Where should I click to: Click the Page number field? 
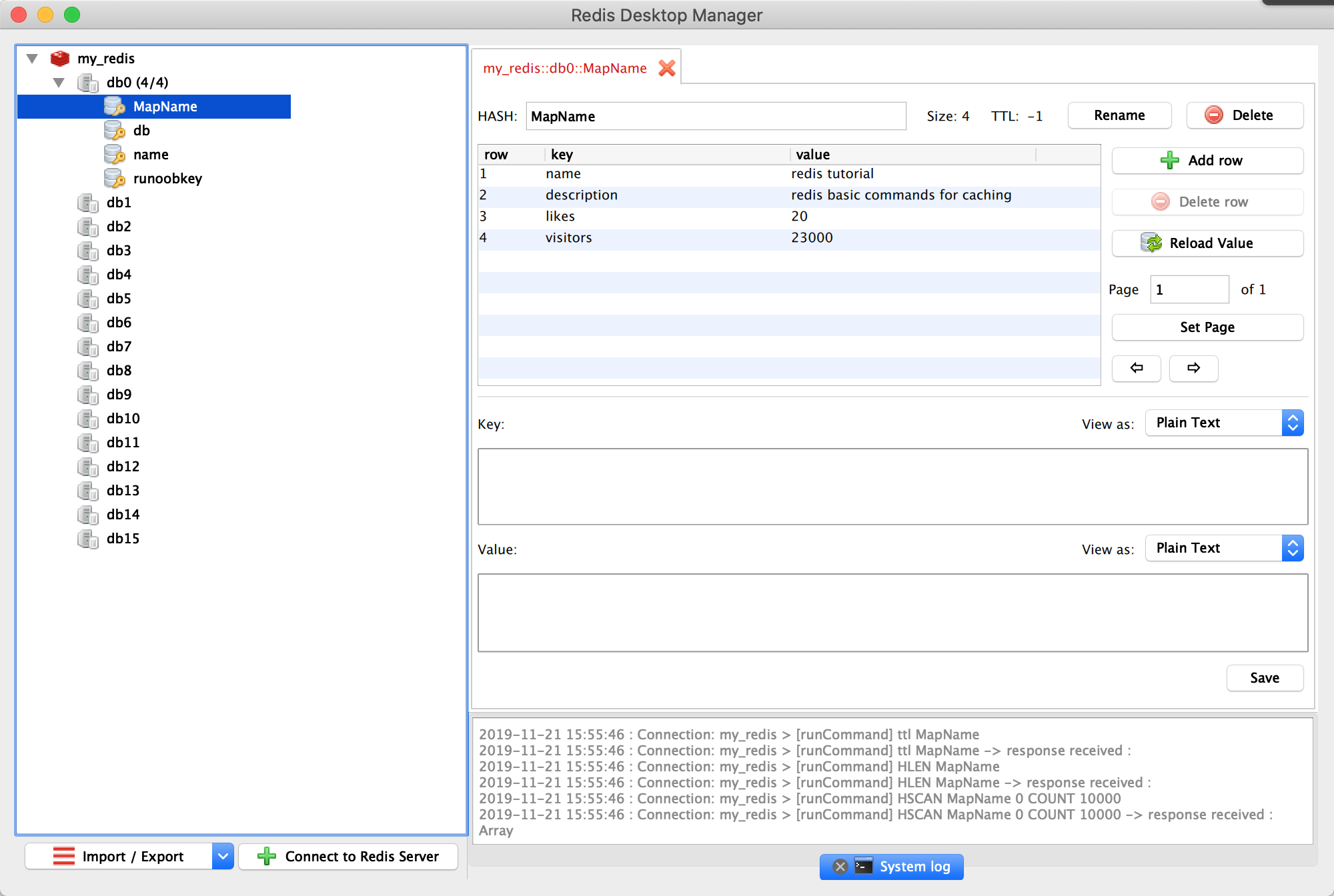point(1189,289)
